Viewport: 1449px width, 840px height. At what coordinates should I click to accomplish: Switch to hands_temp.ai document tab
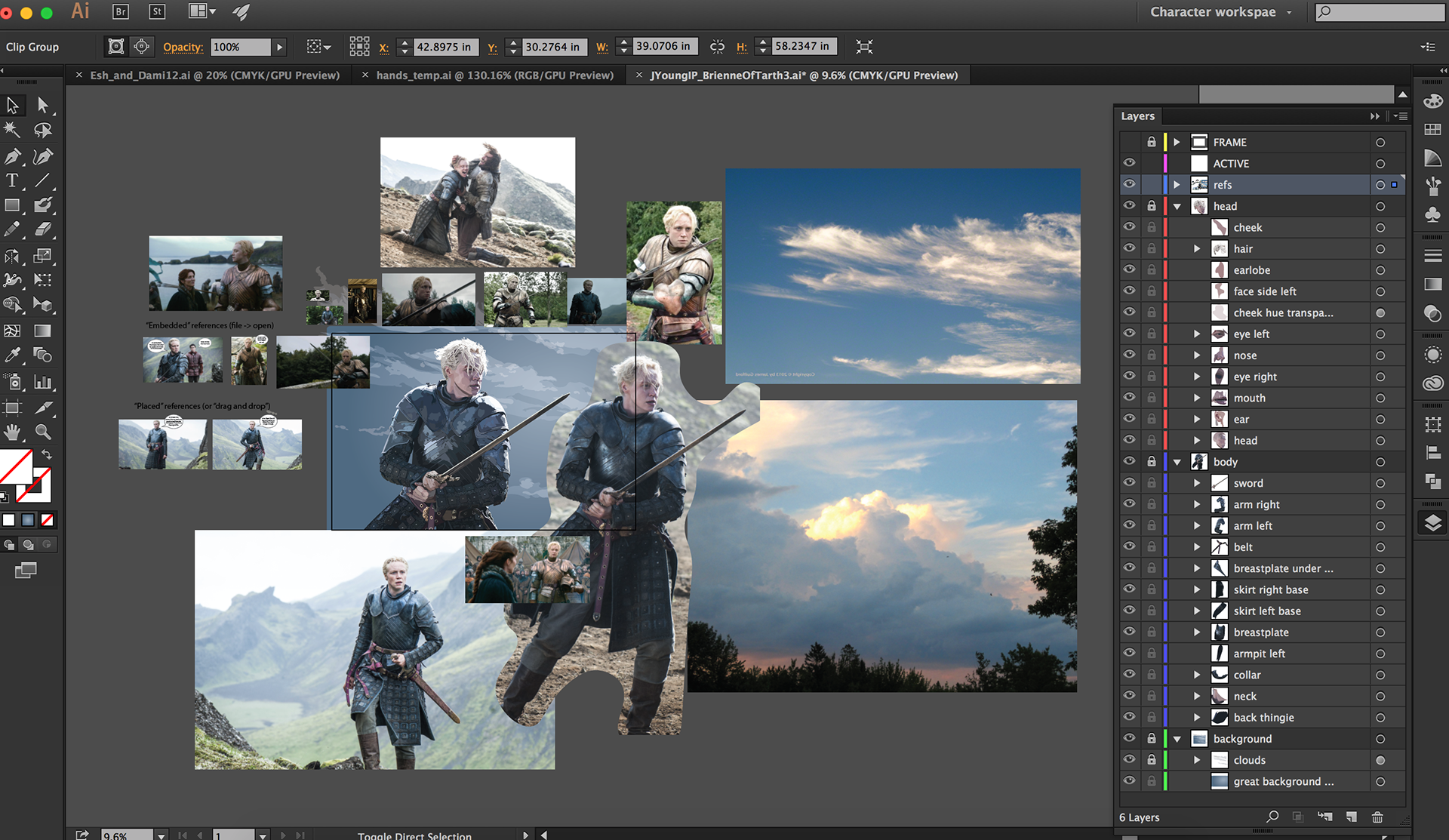point(495,75)
